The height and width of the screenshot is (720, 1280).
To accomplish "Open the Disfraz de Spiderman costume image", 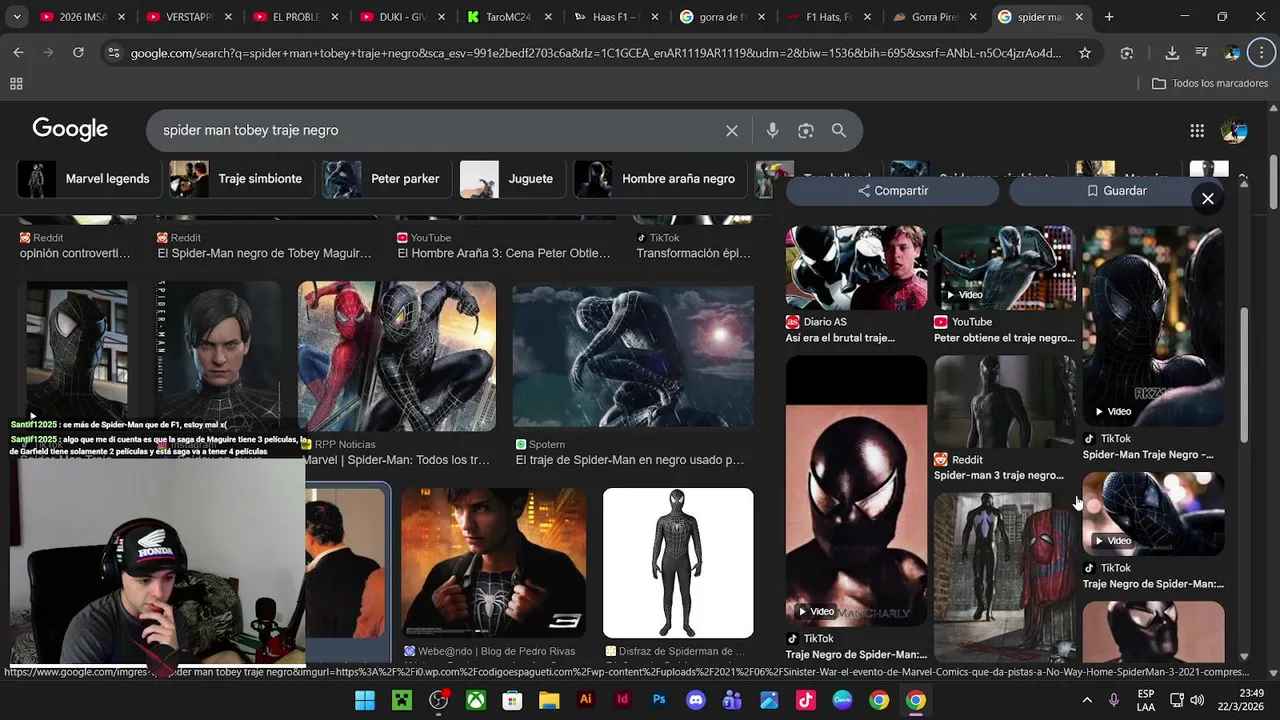I will pos(678,562).
